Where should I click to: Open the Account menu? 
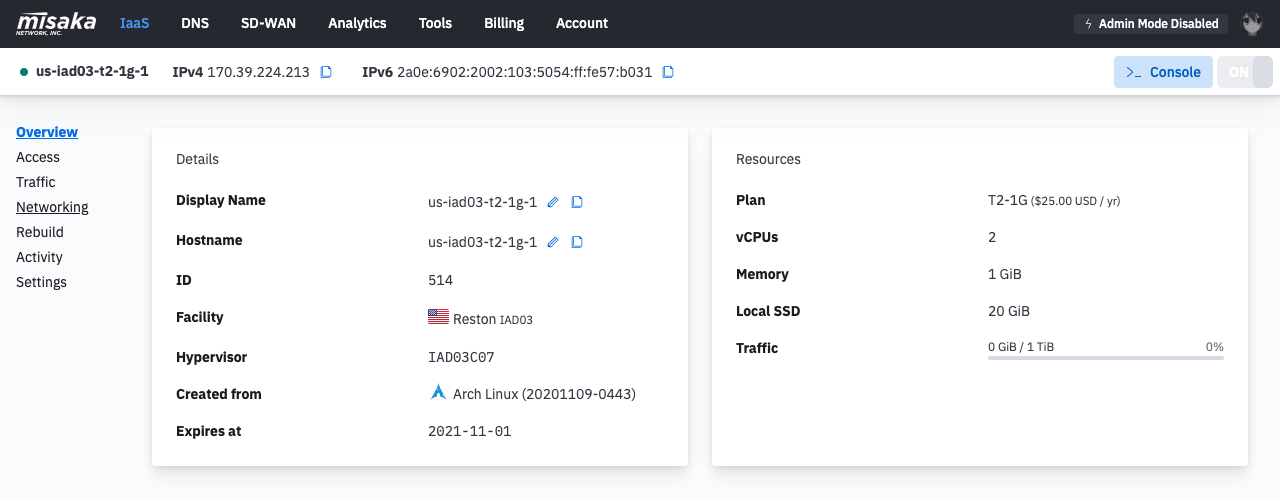(x=582, y=23)
